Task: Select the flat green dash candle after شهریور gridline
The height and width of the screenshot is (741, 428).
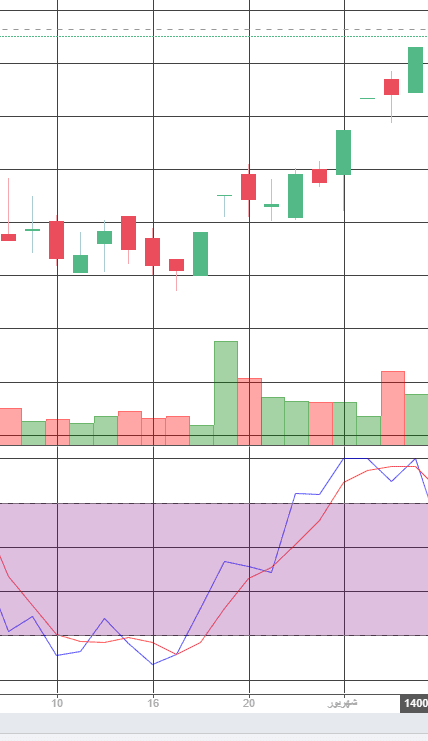Action: pyautogui.click(x=368, y=98)
